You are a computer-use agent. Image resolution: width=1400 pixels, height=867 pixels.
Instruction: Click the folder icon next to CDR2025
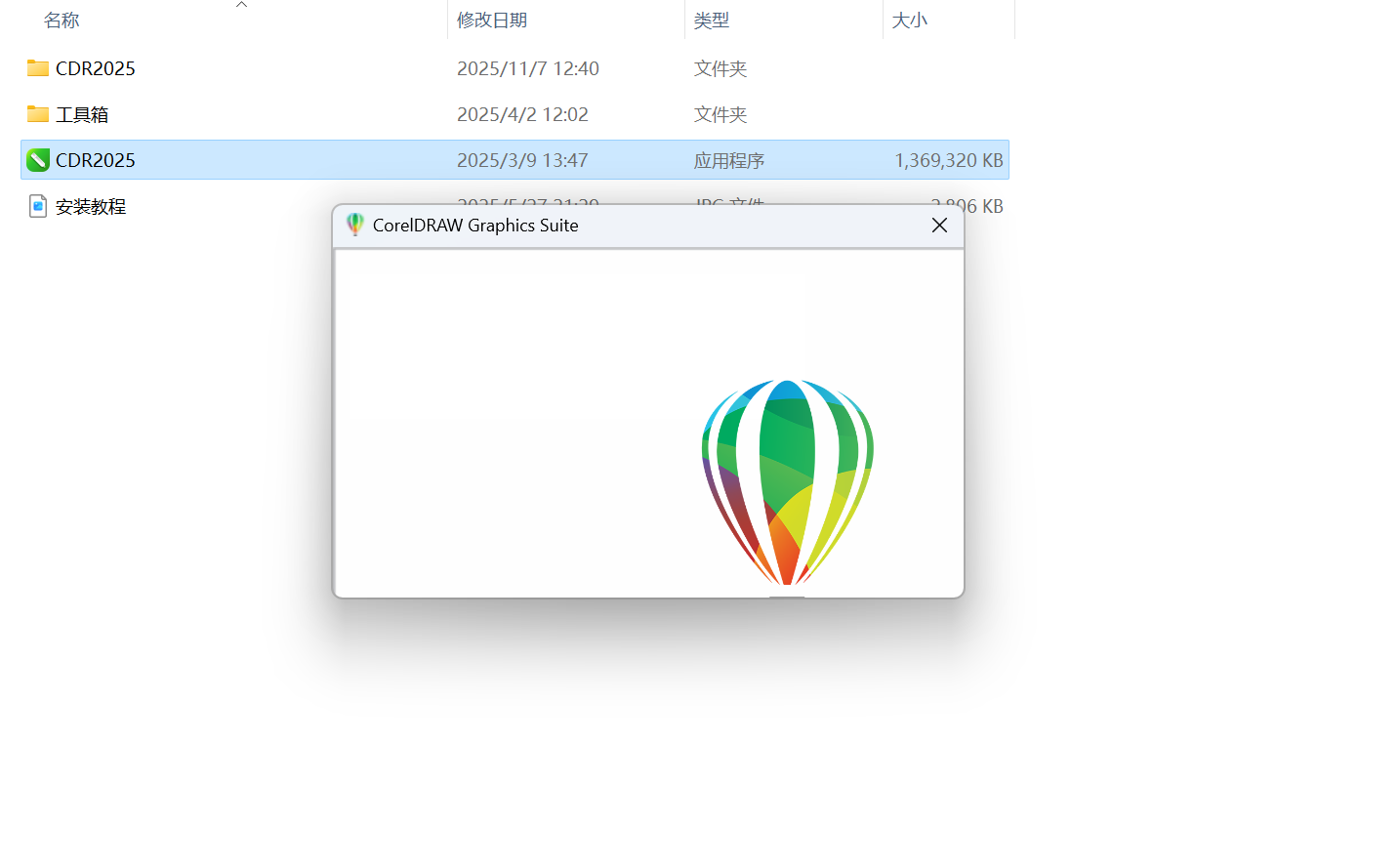click(37, 68)
